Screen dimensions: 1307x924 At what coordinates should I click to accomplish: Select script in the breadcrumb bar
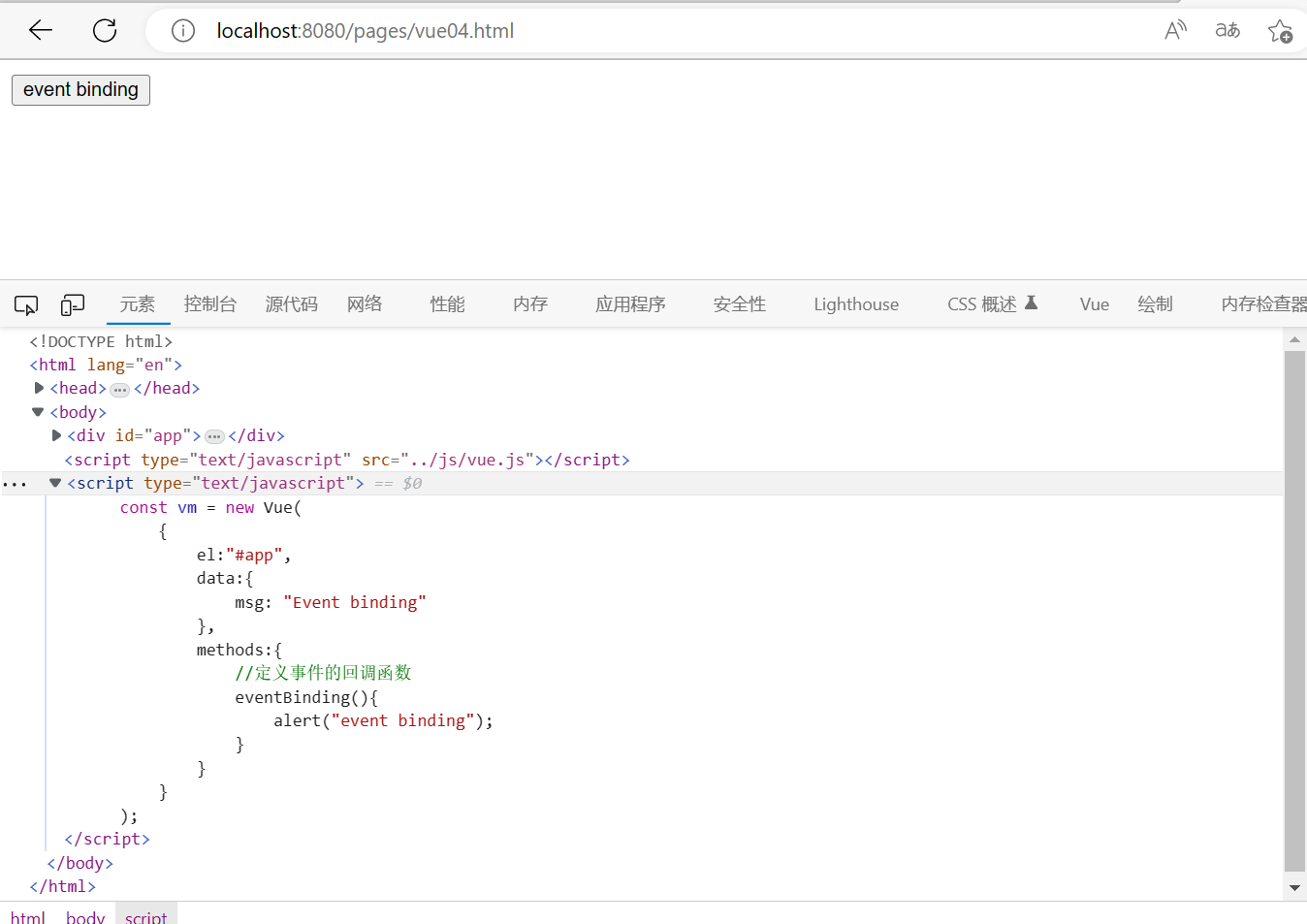coord(146,916)
